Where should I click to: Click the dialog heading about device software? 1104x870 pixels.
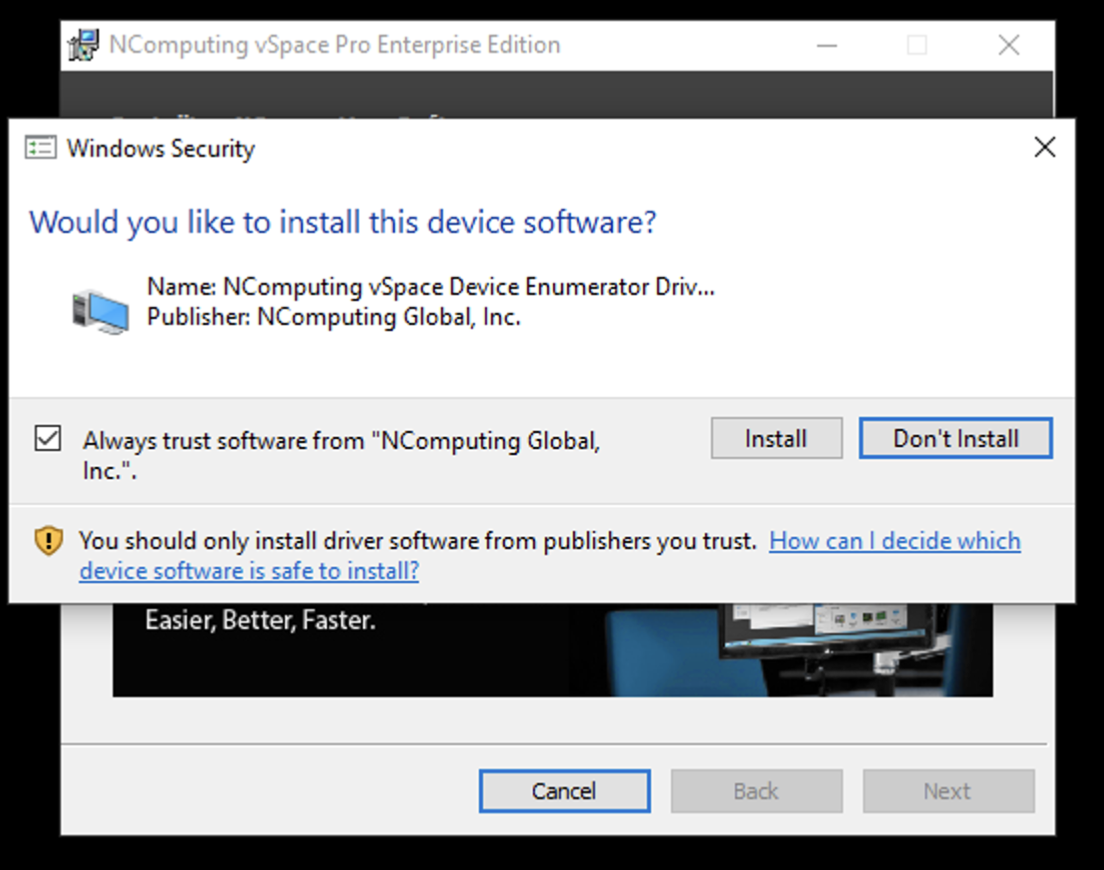(342, 222)
